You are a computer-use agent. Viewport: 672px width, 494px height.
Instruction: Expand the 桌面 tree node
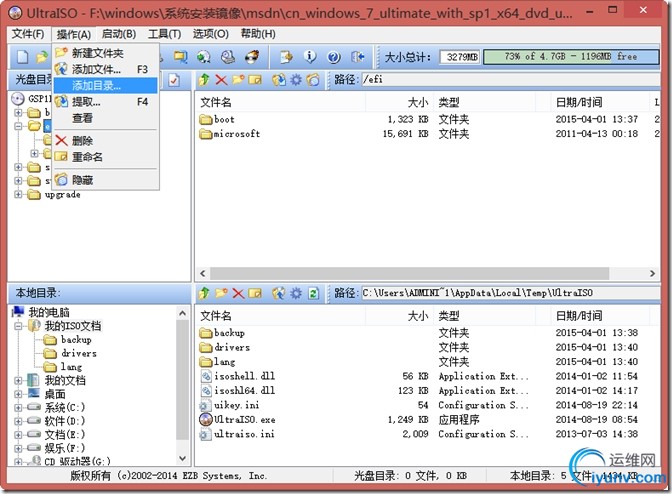coord(18,394)
